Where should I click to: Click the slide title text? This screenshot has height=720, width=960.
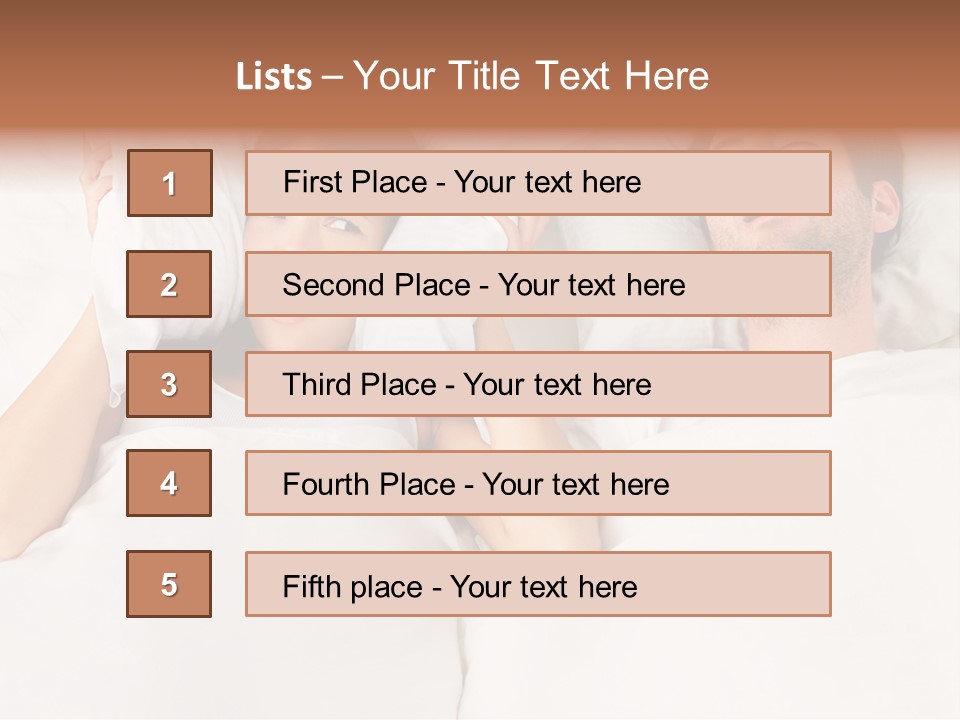[x=472, y=76]
